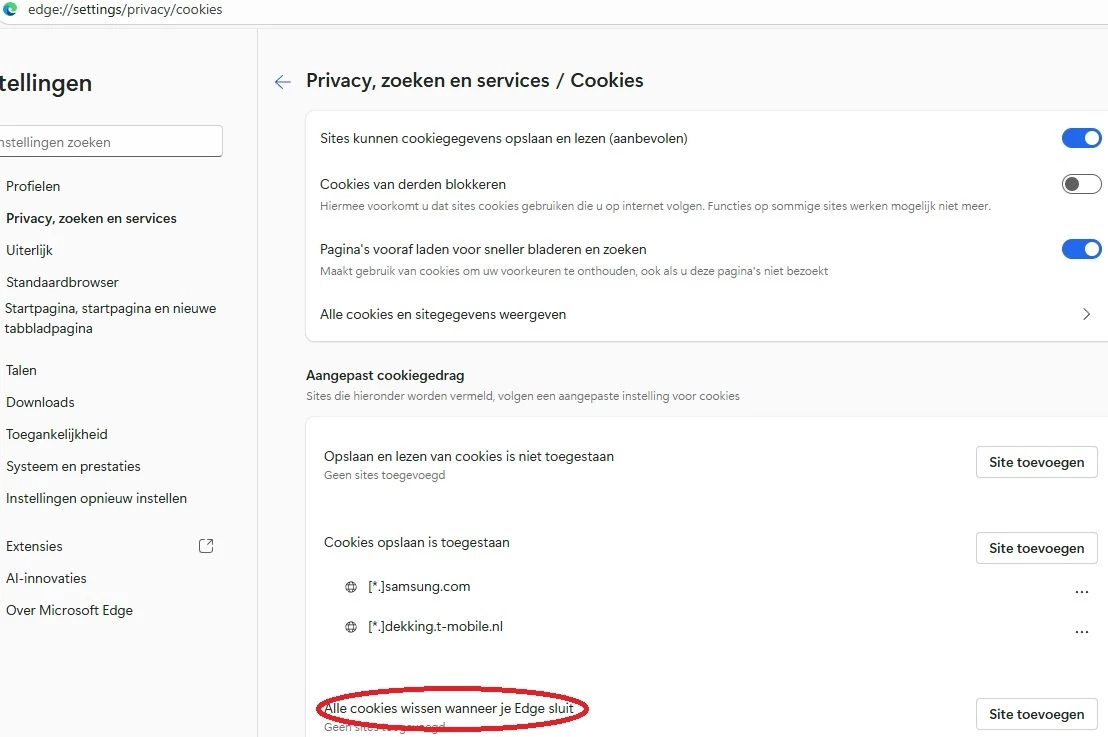Expand Alle cookies en sitegegevens weergeven chevron
This screenshot has height=737, width=1108.
1086,314
